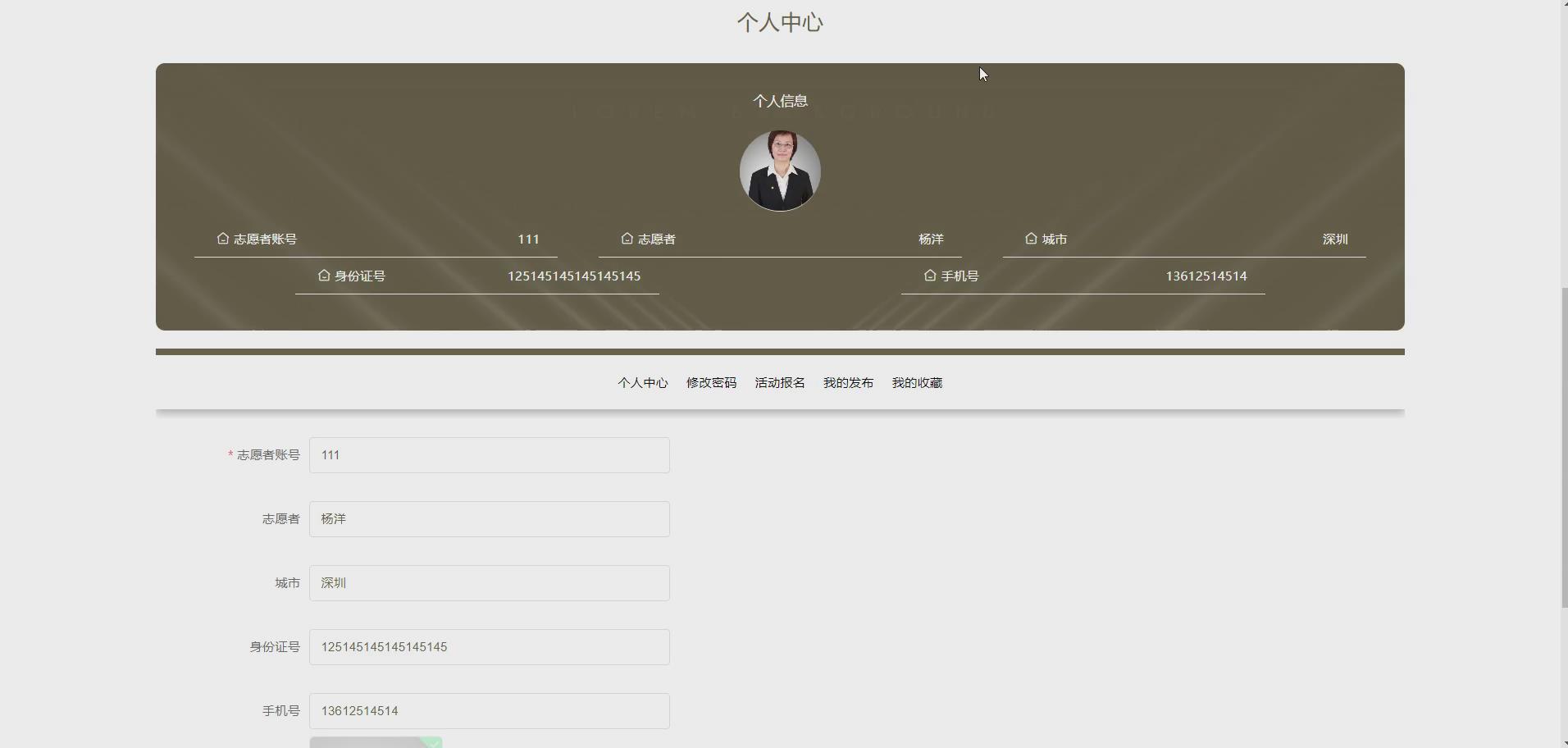The width and height of the screenshot is (1568, 748).
Task: Click the 手机号 label in the info card
Action: 959,276
